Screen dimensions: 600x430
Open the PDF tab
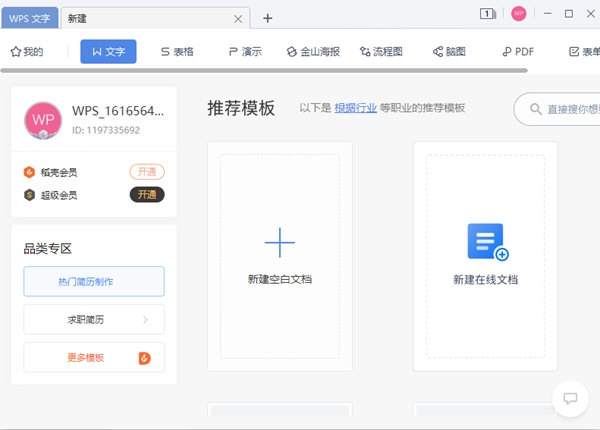tap(518, 52)
